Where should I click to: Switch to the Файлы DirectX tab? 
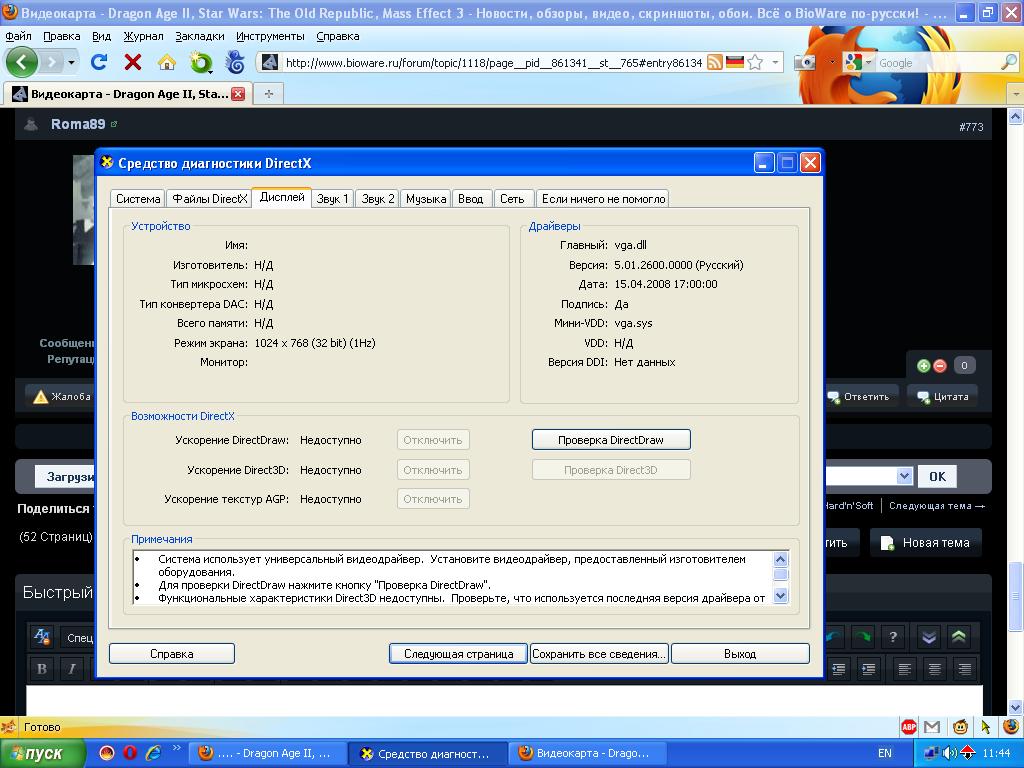(x=210, y=199)
